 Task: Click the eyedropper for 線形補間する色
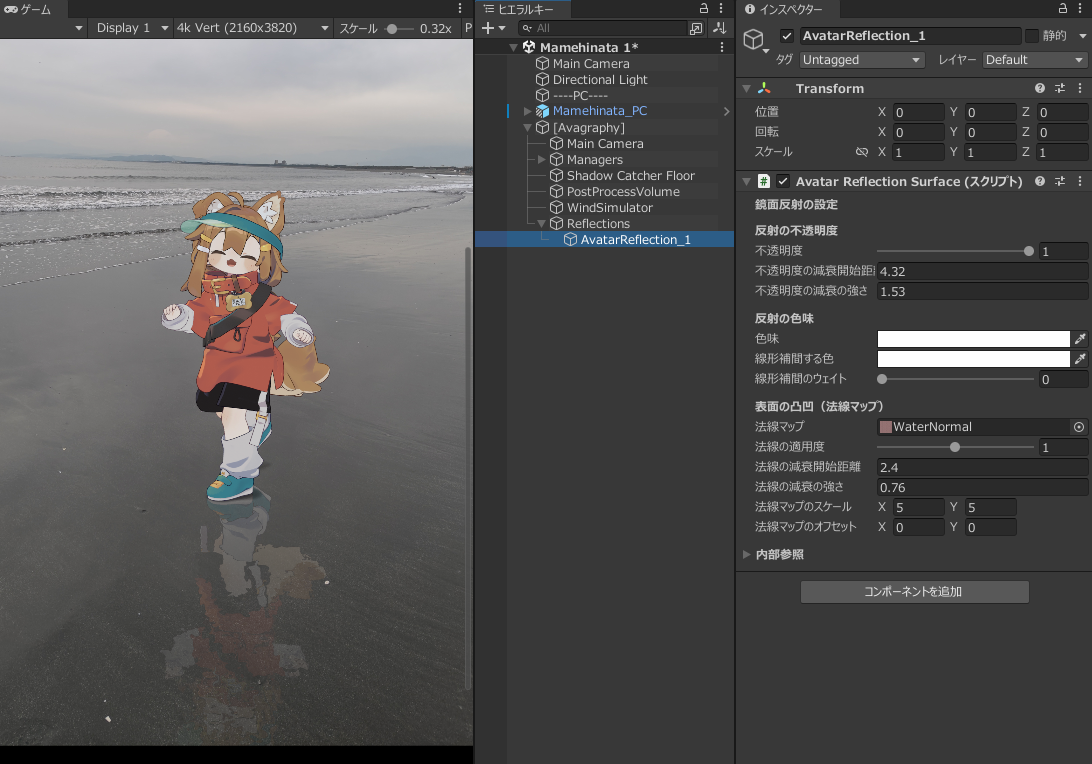[1080, 359]
